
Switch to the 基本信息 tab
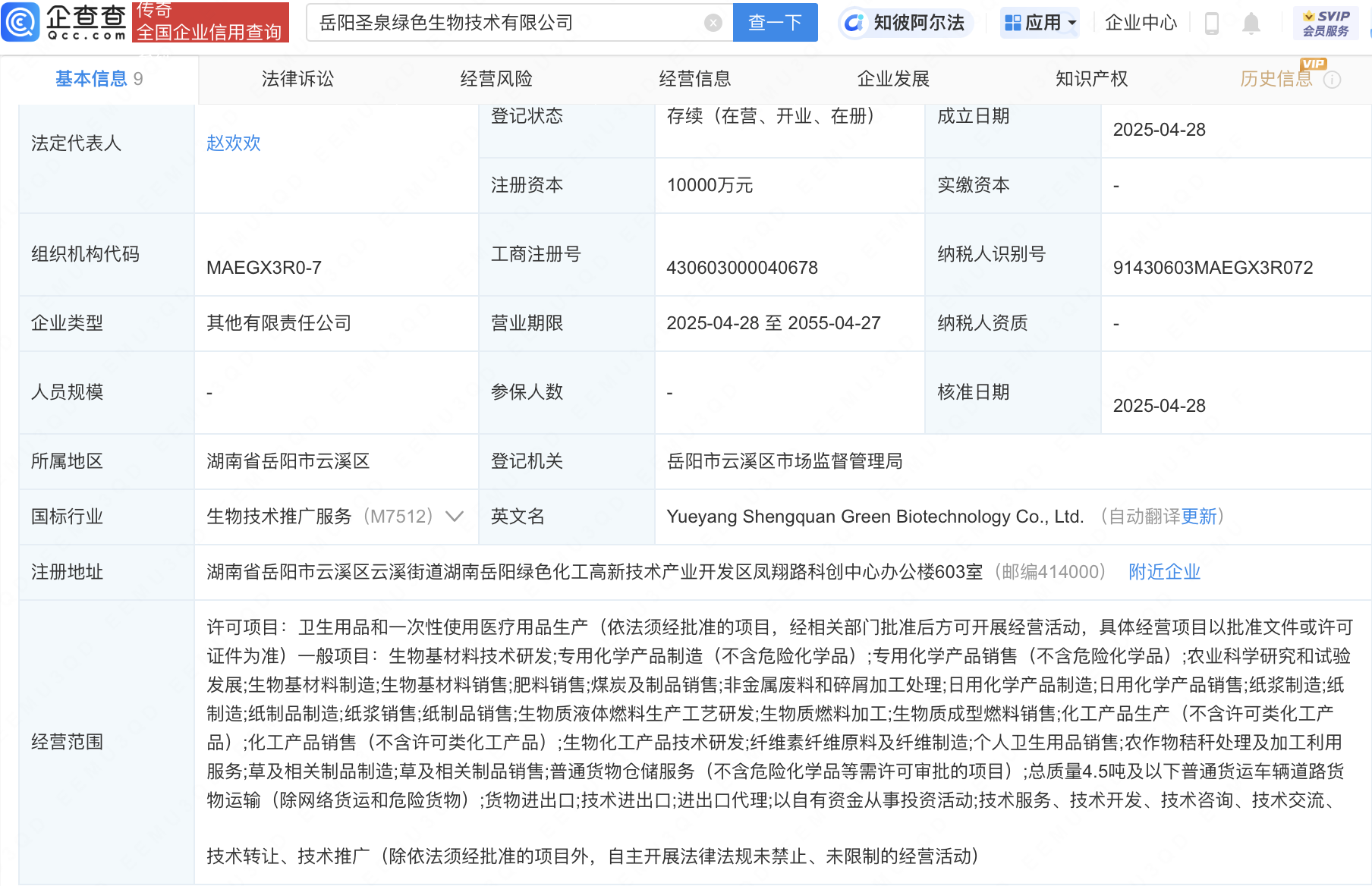pyautogui.click(x=99, y=79)
